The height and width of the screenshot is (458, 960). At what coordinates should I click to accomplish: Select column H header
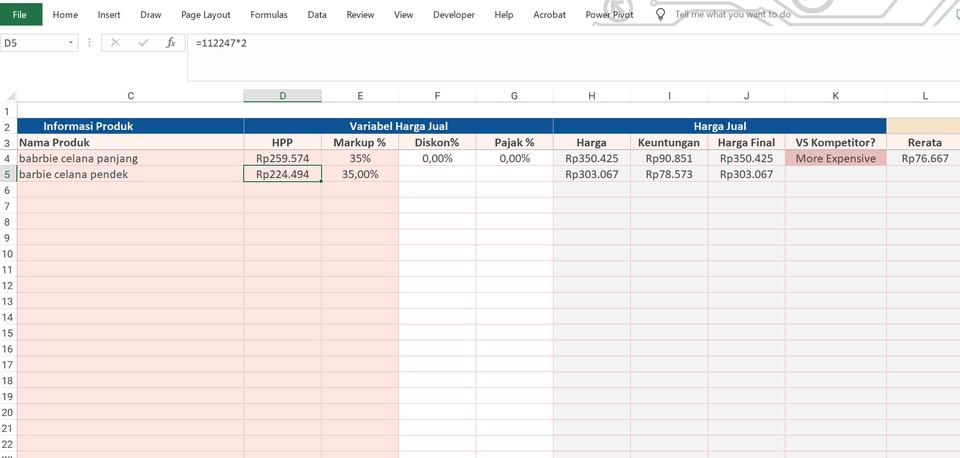[591, 96]
